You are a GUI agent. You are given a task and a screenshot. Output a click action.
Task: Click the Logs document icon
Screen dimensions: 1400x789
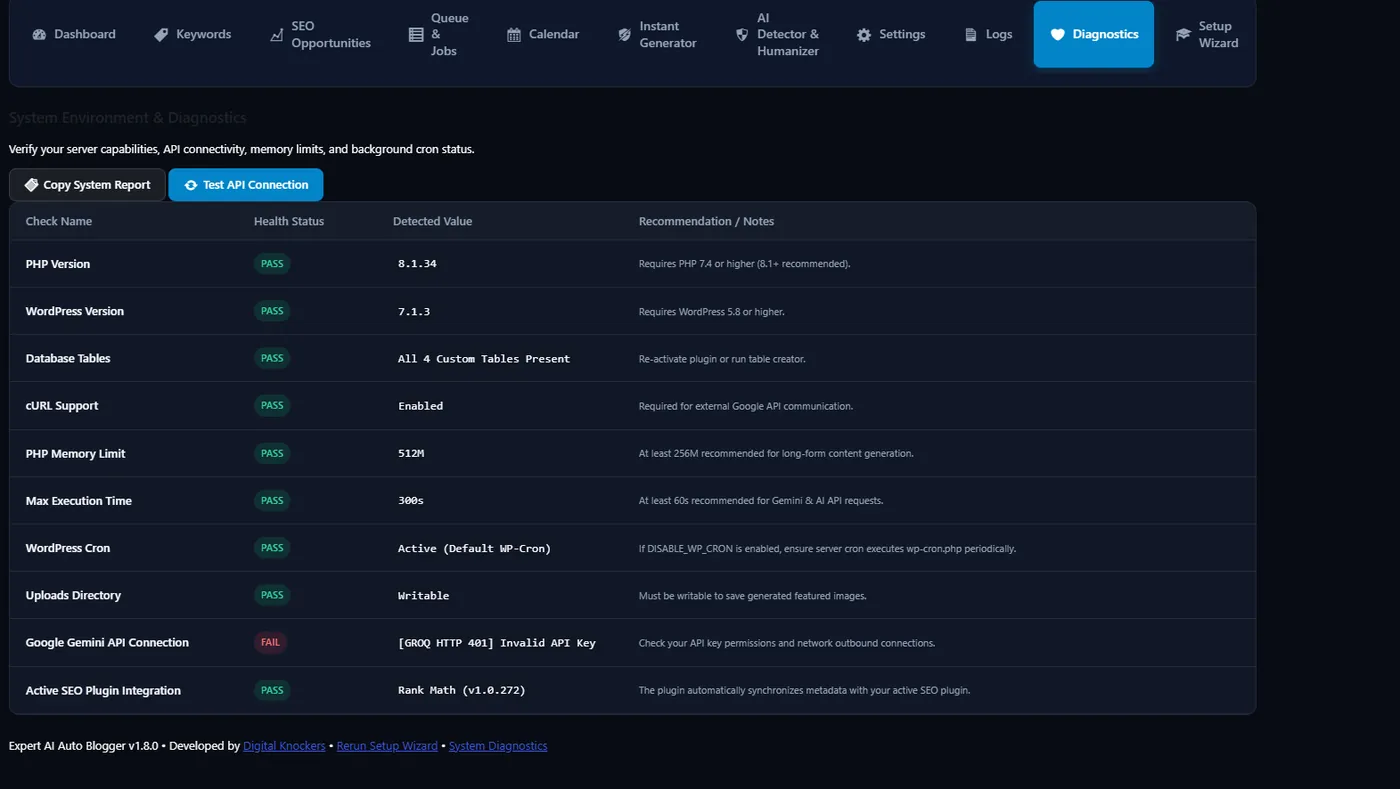pos(971,35)
